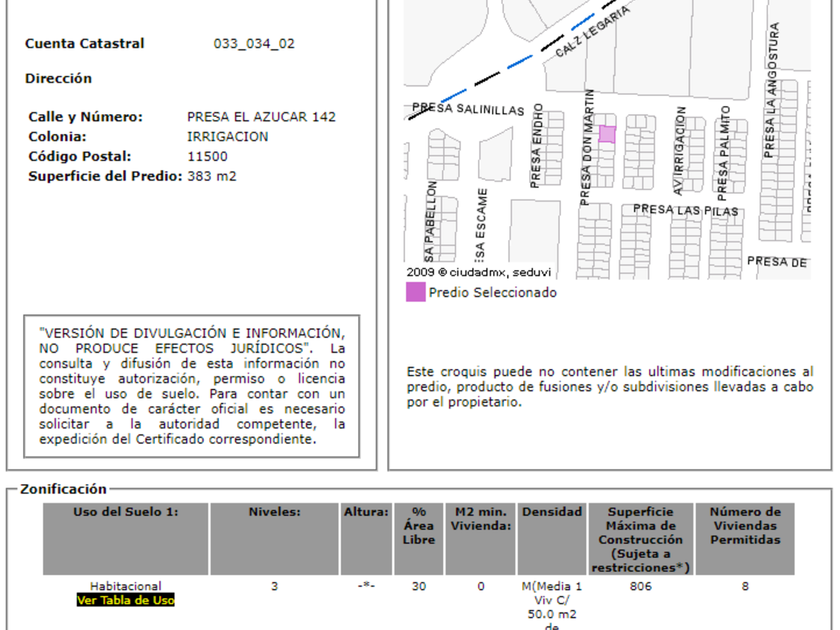Click the Niveles value 3
The image size is (840, 630).
274,586
